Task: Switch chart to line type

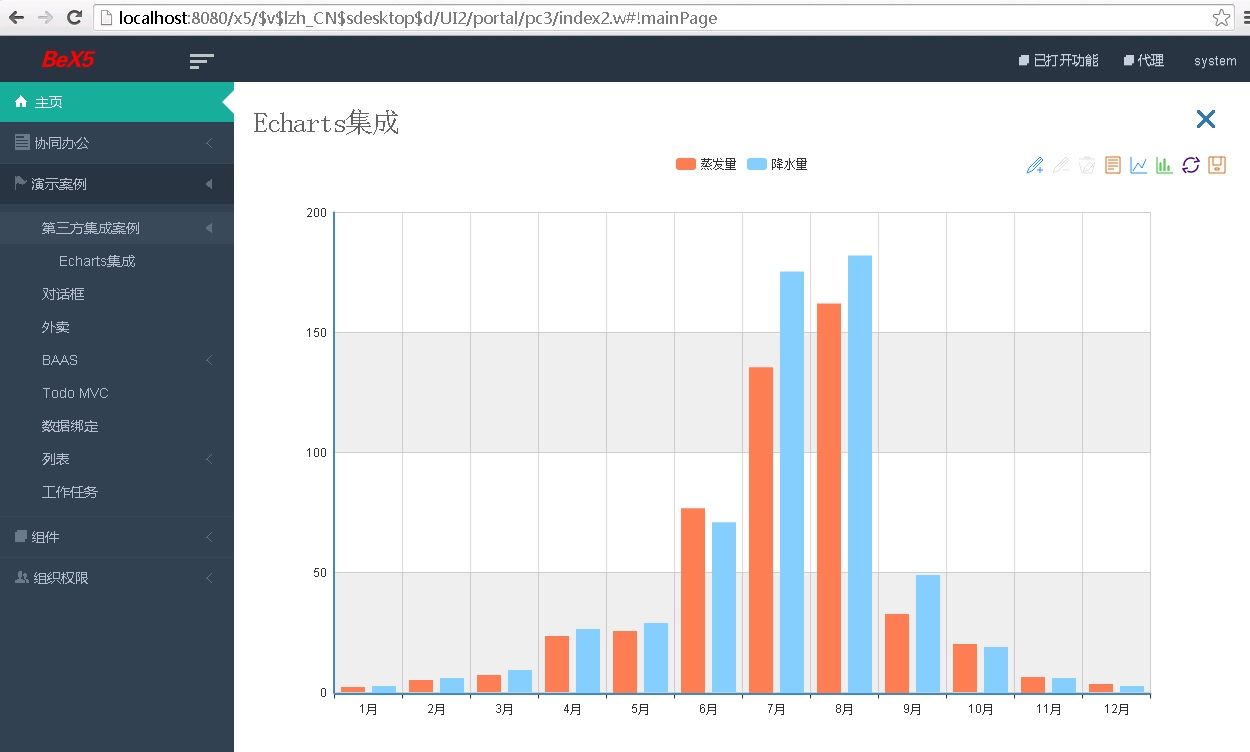Action: [1139, 165]
